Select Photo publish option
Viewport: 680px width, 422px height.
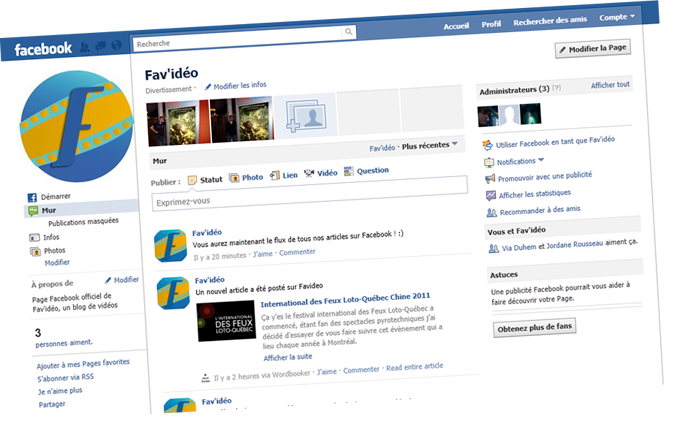[x=246, y=177]
